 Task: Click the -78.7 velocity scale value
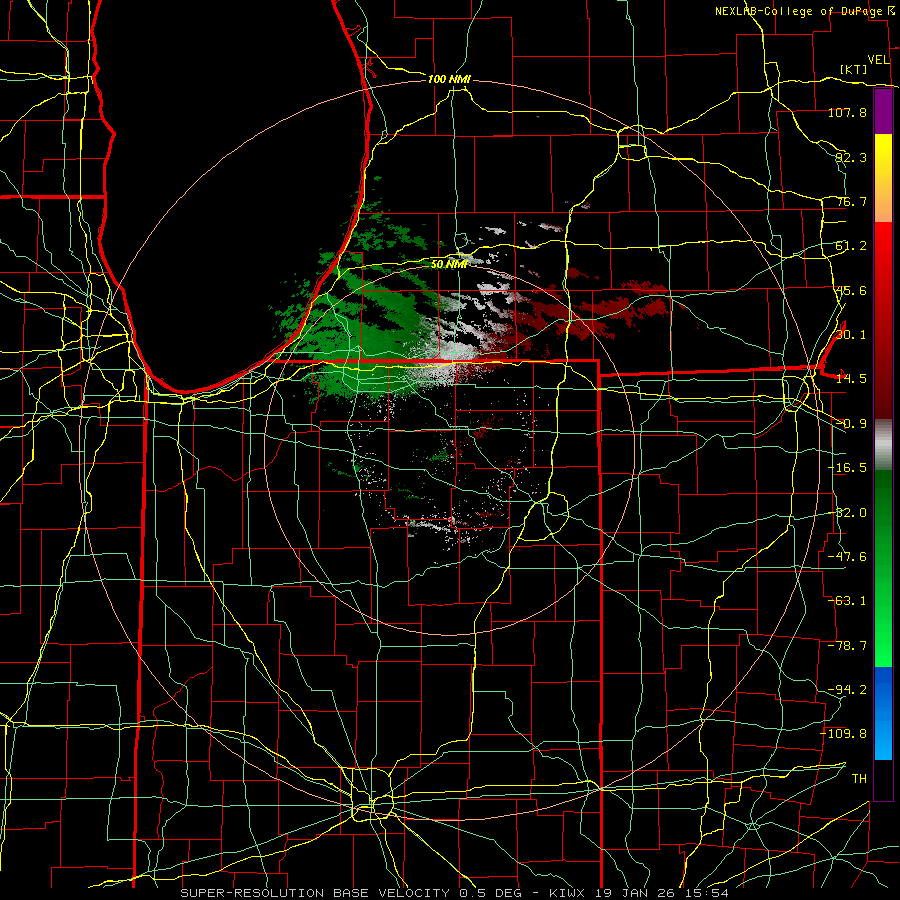click(x=847, y=646)
